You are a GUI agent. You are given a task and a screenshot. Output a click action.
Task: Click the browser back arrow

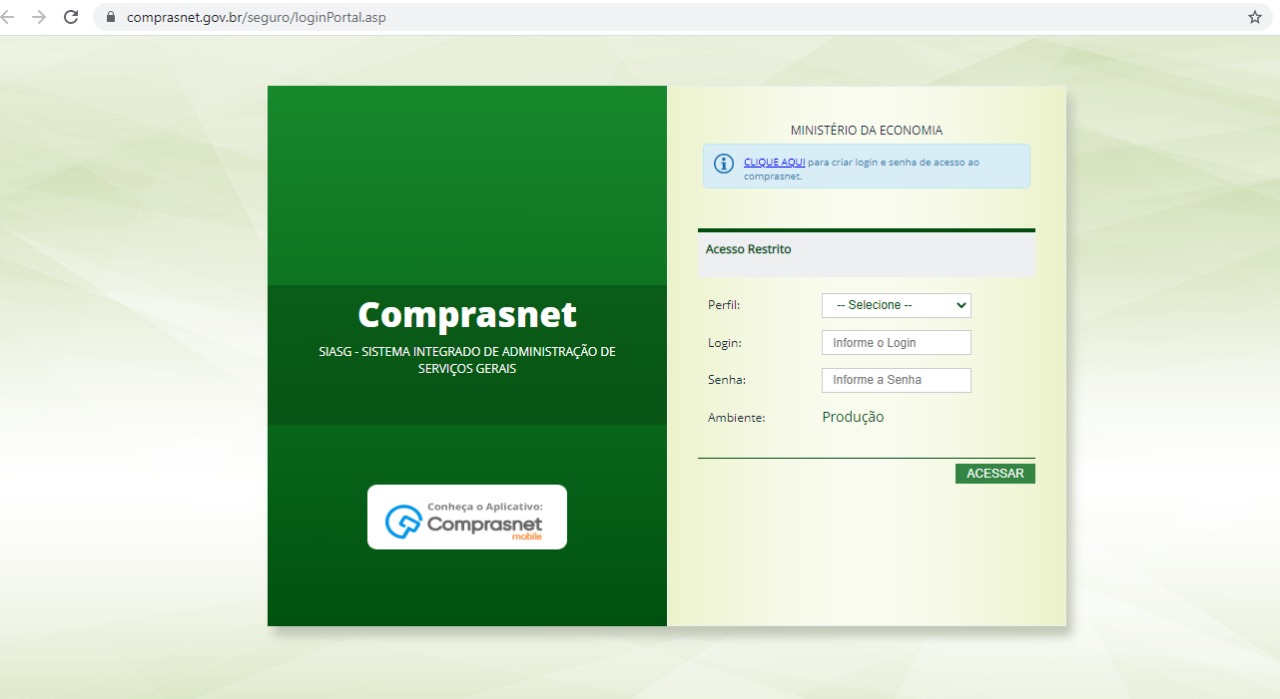7,17
